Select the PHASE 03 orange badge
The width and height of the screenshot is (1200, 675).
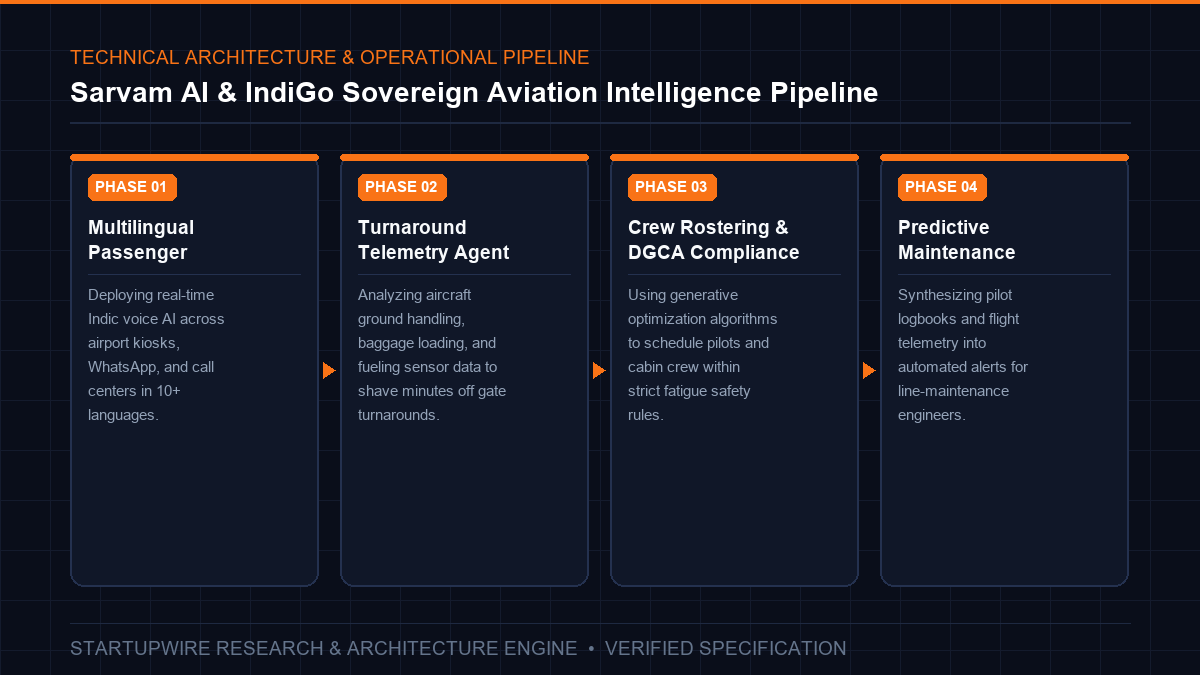click(x=672, y=187)
